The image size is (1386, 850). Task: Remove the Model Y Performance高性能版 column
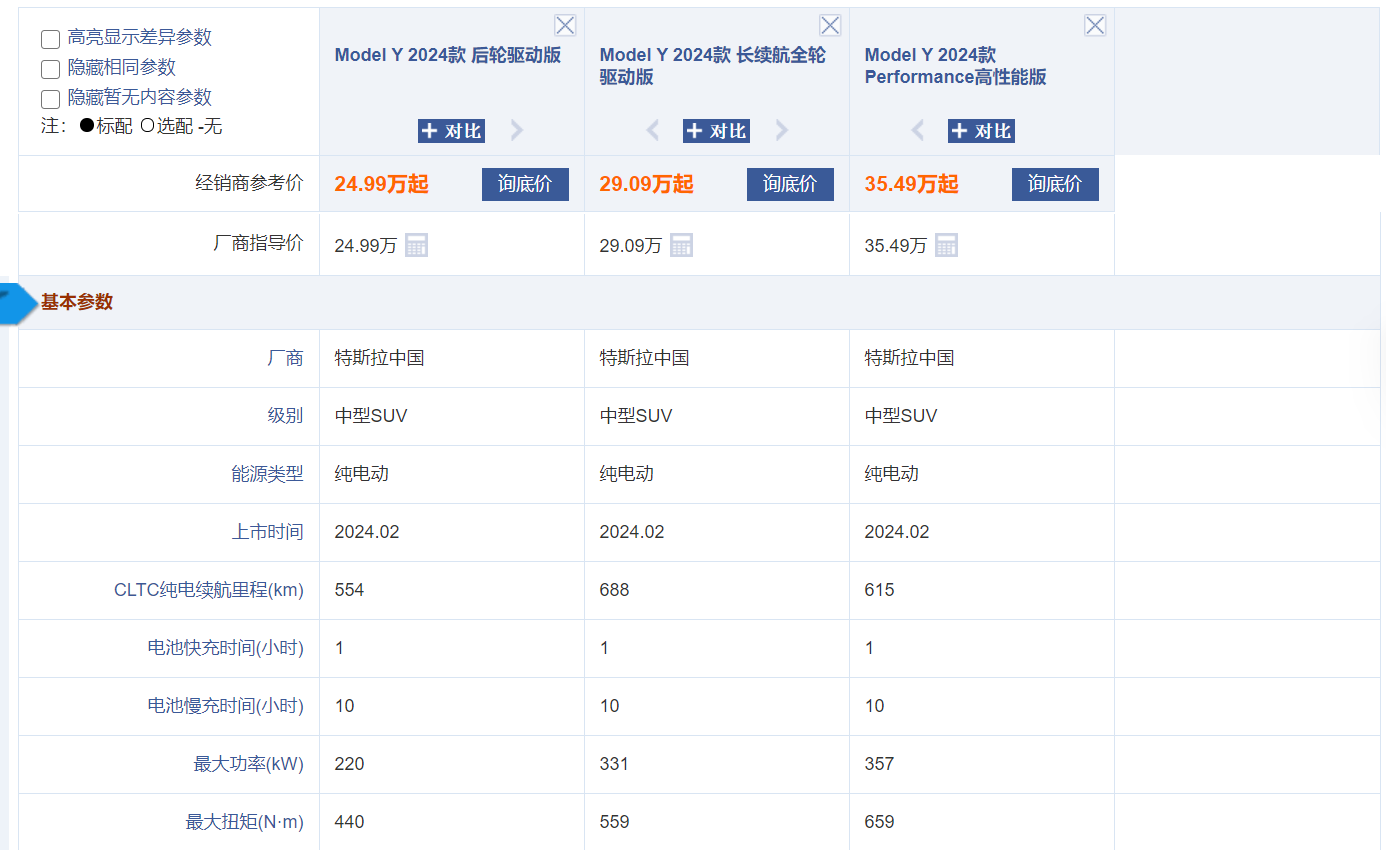[1095, 26]
